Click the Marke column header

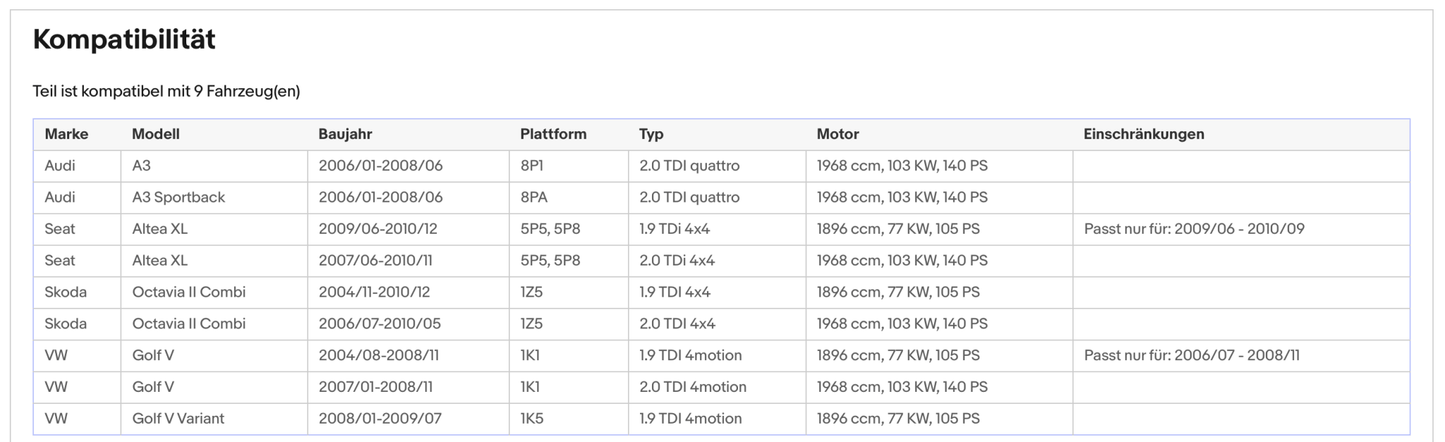coord(66,134)
